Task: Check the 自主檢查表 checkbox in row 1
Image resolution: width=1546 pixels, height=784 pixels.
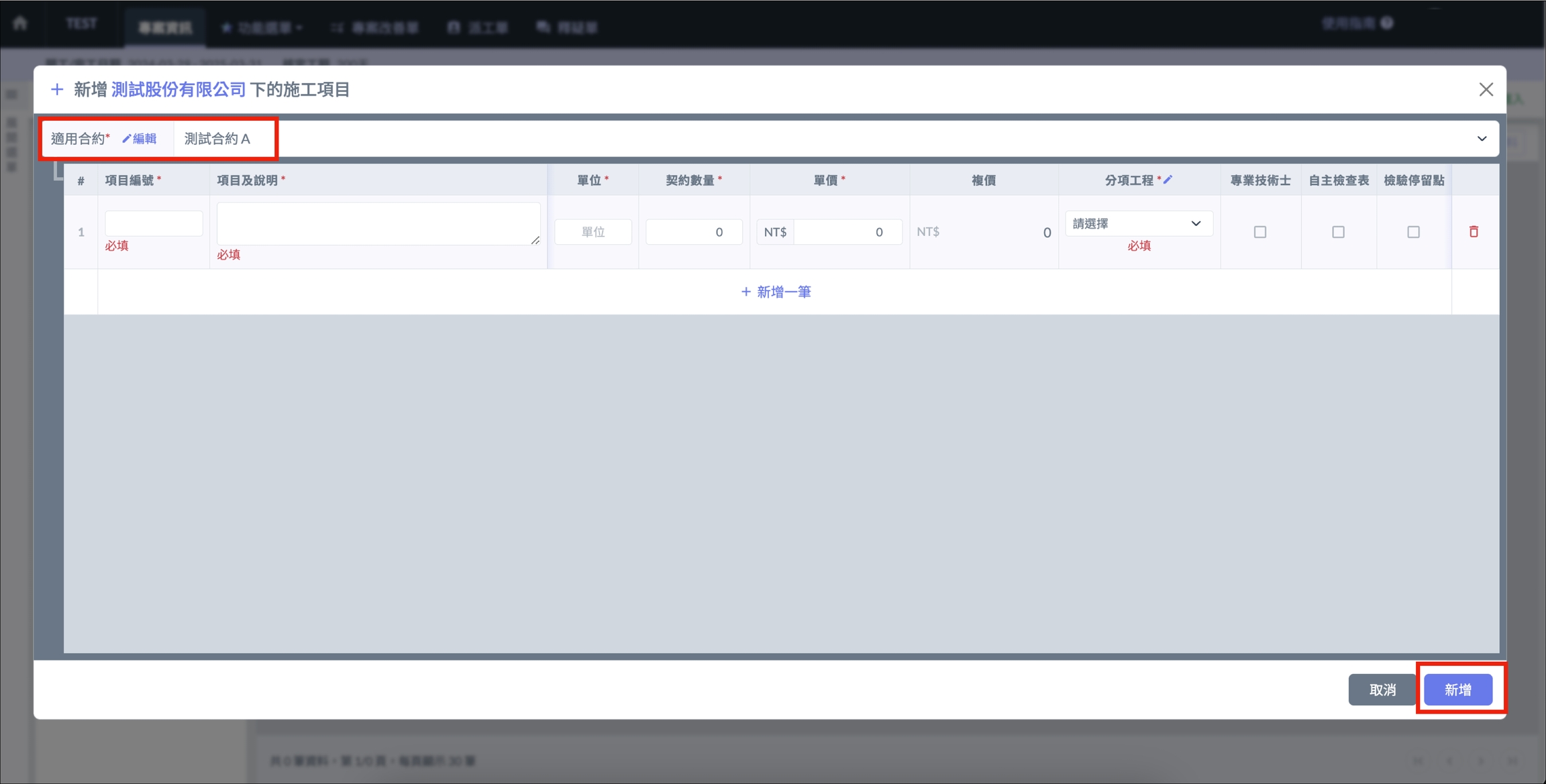Action: pyautogui.click(x=1338, y=232)
